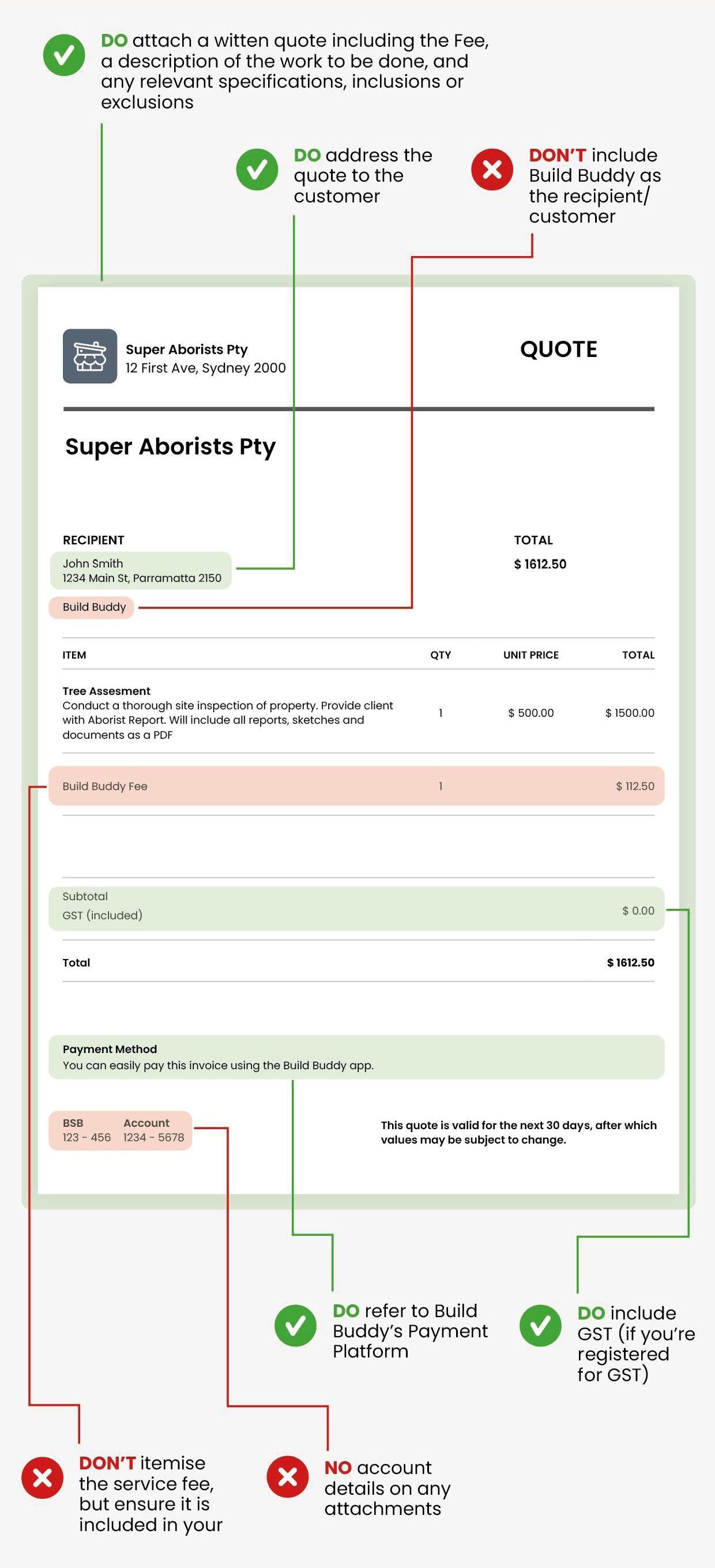715x1568 pixels.
Task: Click the green checkmark beside "DO address the quote"
Action: (257, 169)
